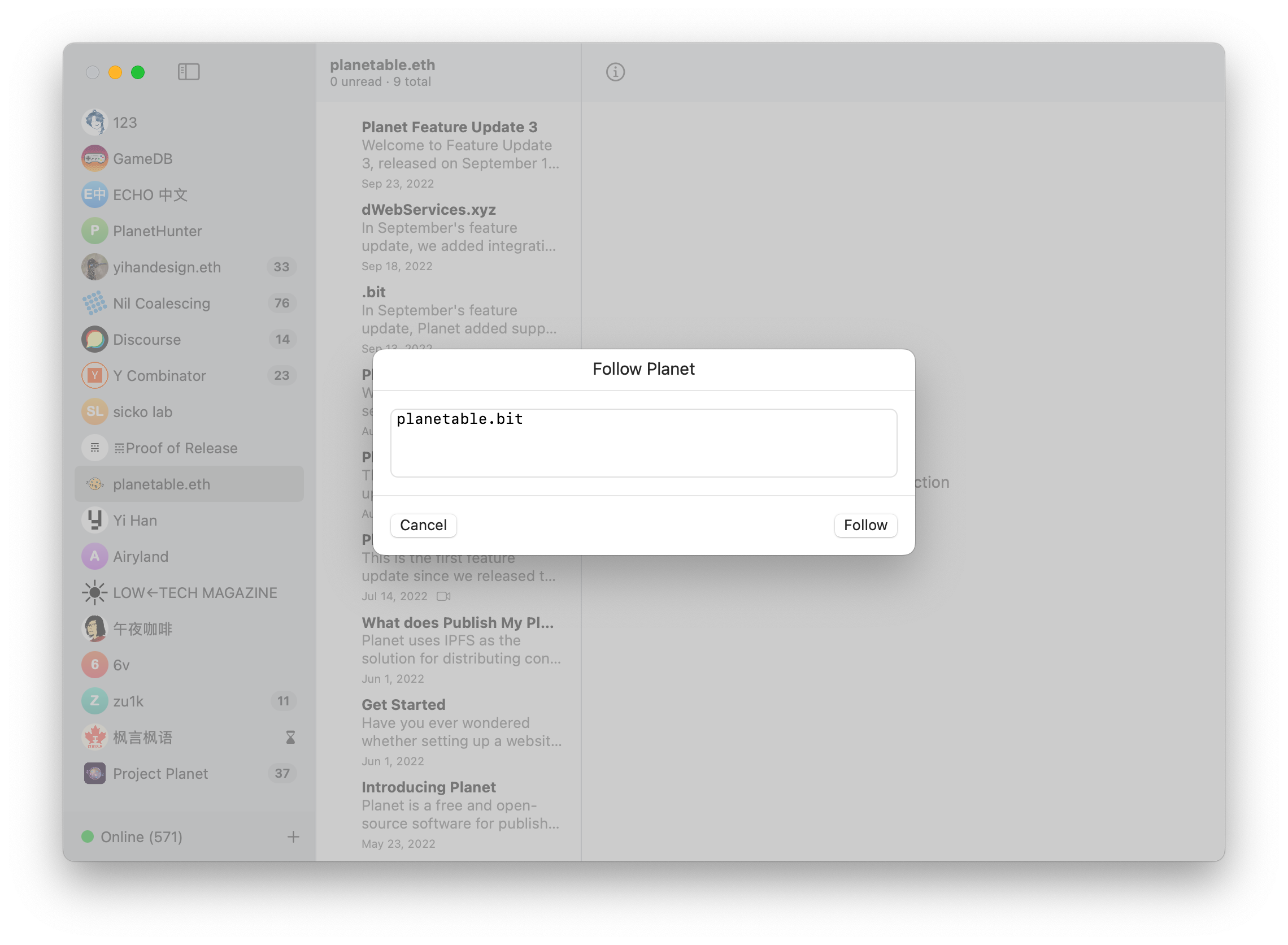Click the Y Combinator logo avatar
1288x945 pixels.
(x=95, y=376)
